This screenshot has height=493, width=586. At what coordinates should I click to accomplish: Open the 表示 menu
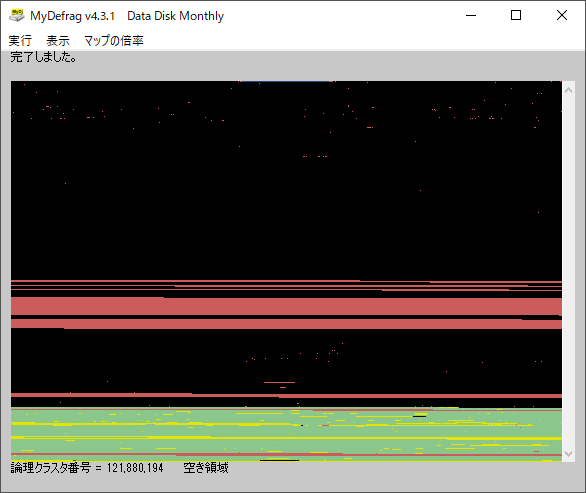point(58,40)
